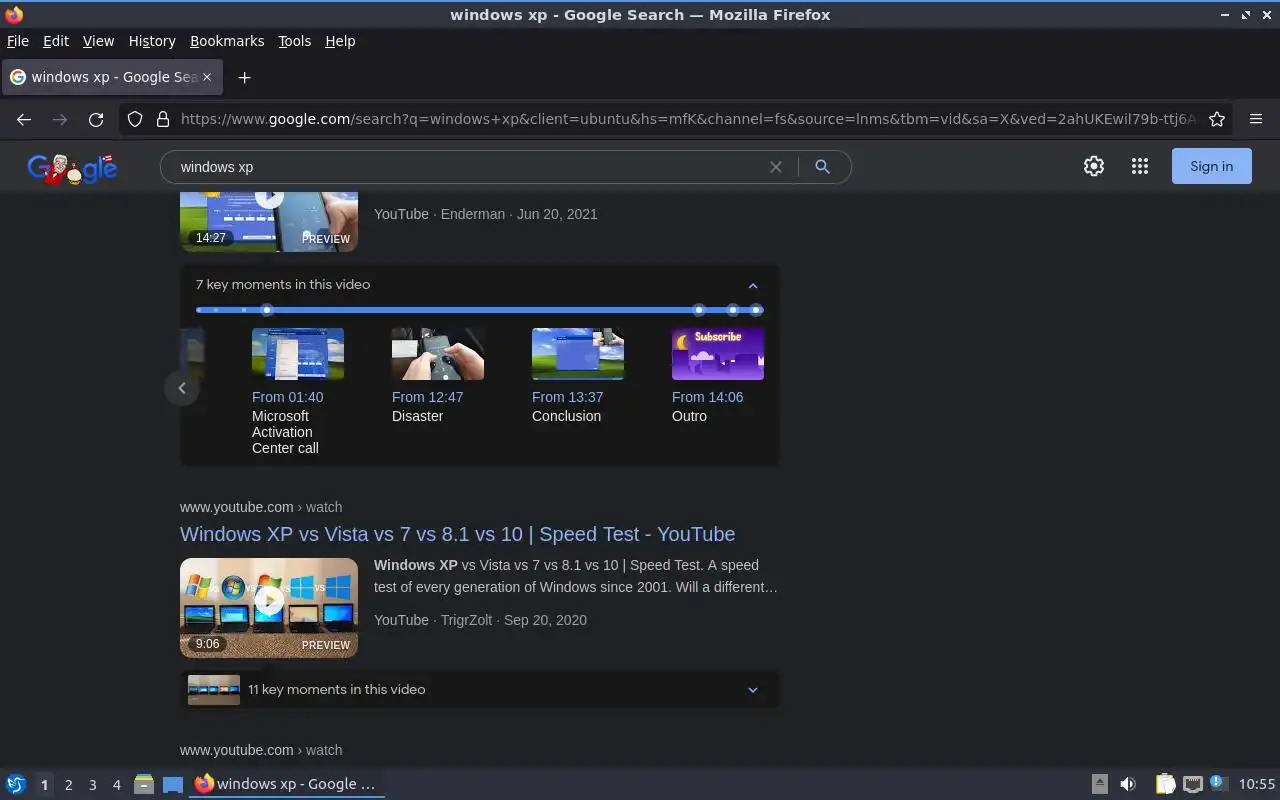1280x800 pixels.
Task: Click the www.youtube.com › watch breadcrumb above Speed Test
Action: [261, 507]
